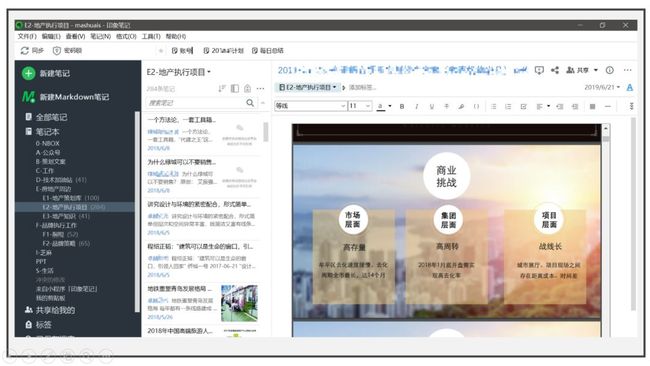Open the 笔记(N) menu

click(x=101, y=36)
